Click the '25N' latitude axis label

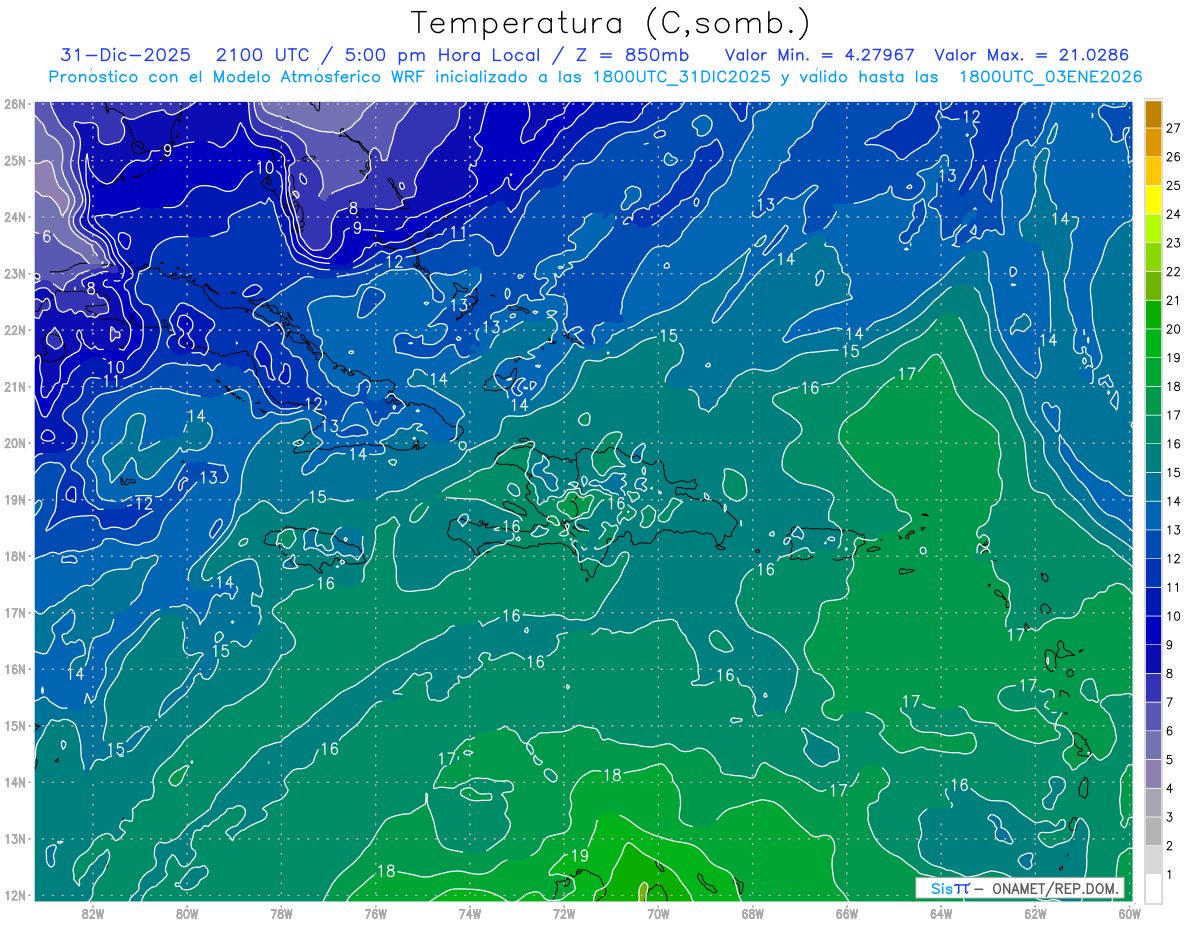coord(15,160)
